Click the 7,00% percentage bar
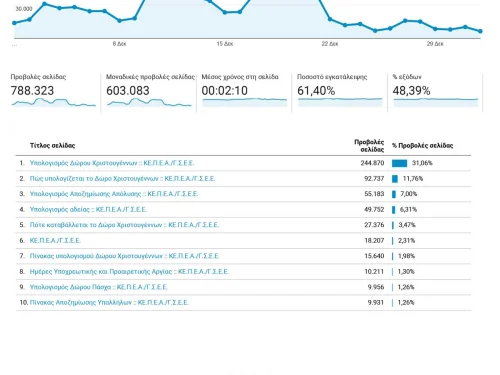The width and height of the screenshot is (500, 375). (394, 194)
